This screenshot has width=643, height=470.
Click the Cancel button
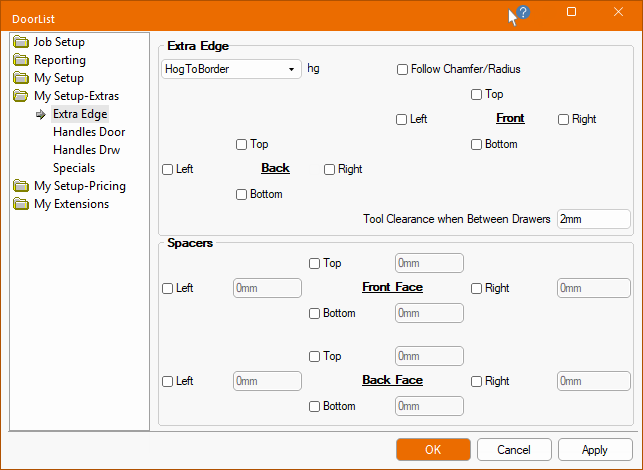pyautogui.click(x=514, y=450)
